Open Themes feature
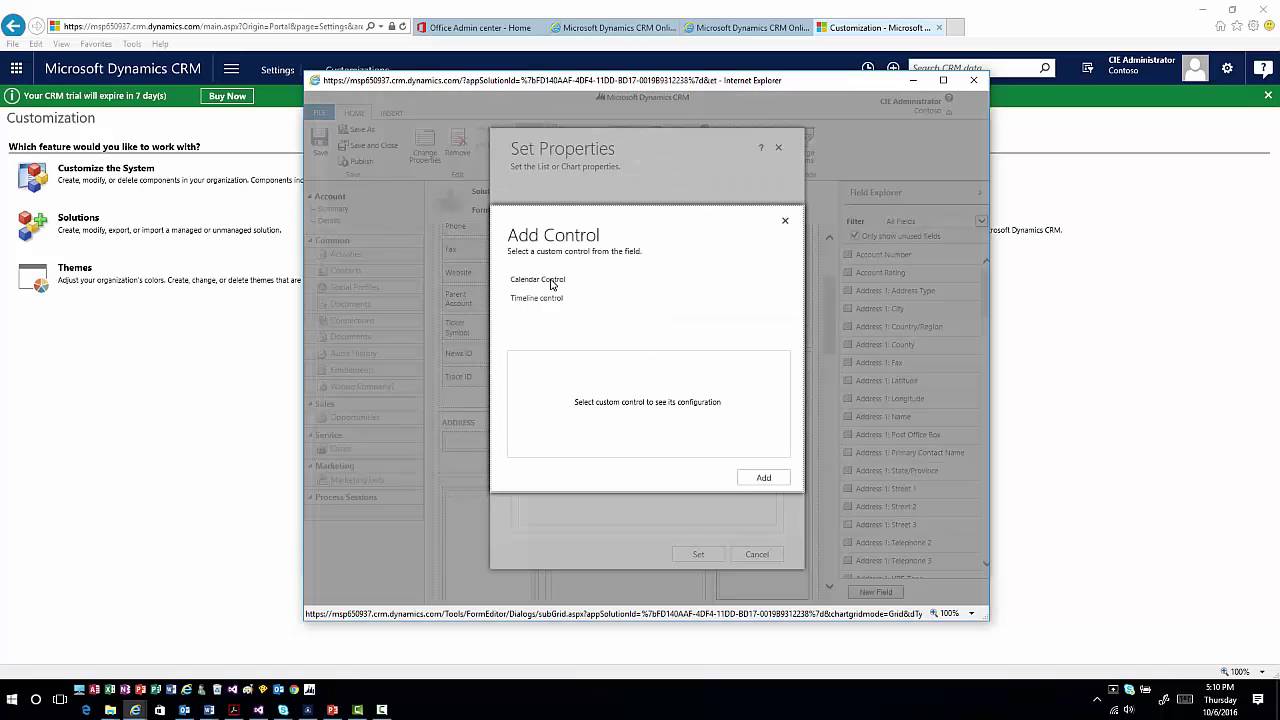The width and height of the screenshot is (1280, 720). (75, 267)
